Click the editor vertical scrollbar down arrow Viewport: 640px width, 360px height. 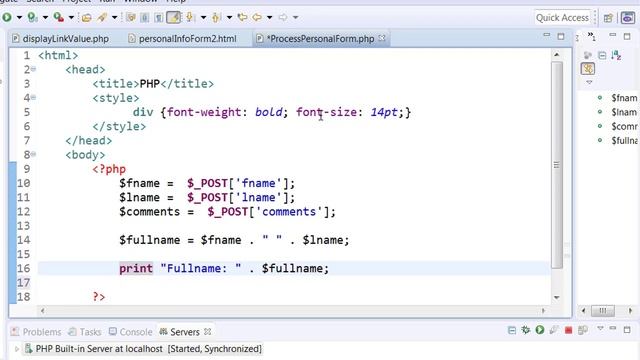pos(557,298)
